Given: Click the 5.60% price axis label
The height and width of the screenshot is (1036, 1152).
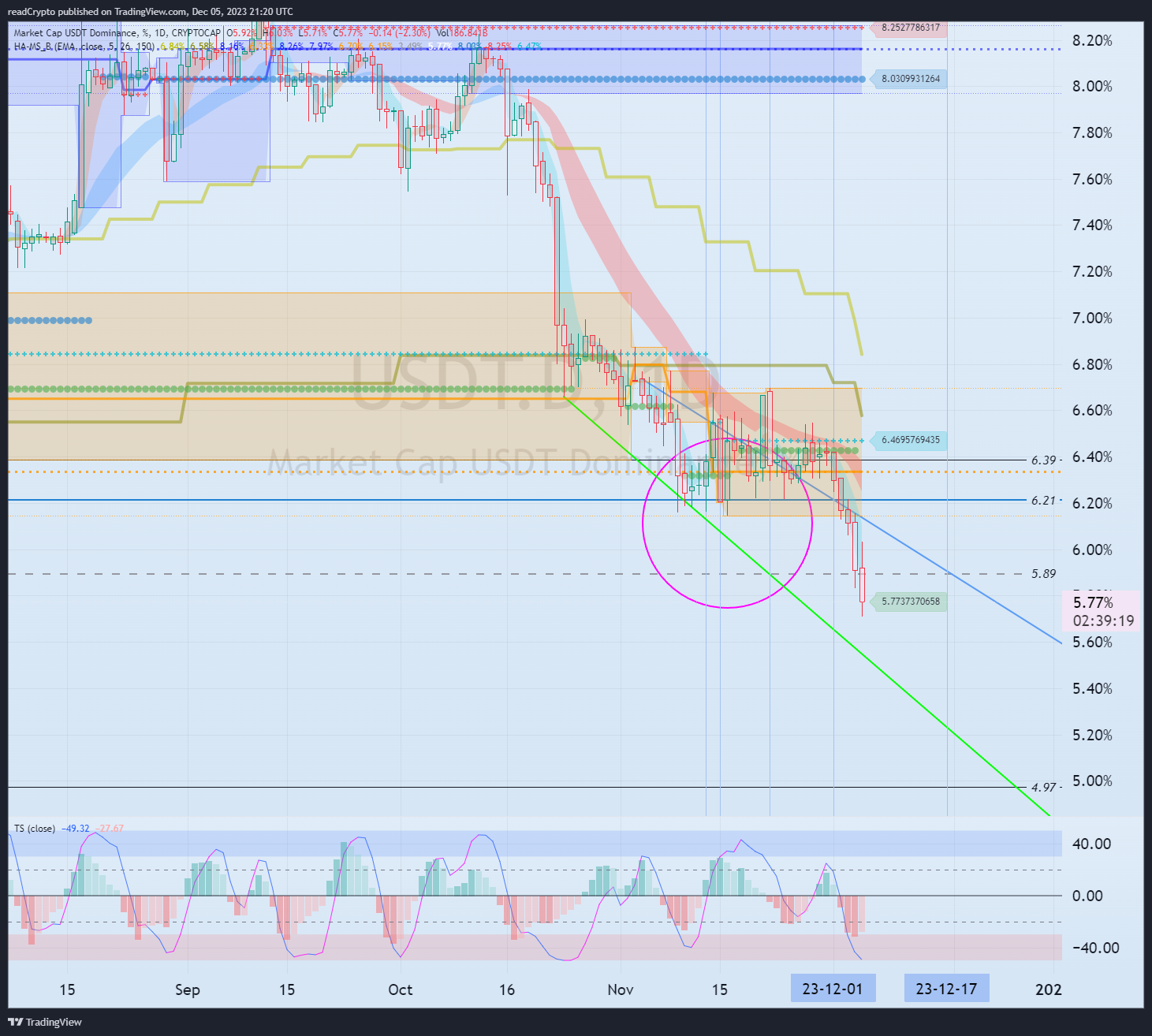Looking at the screenshot, I should coord(1092,642).
